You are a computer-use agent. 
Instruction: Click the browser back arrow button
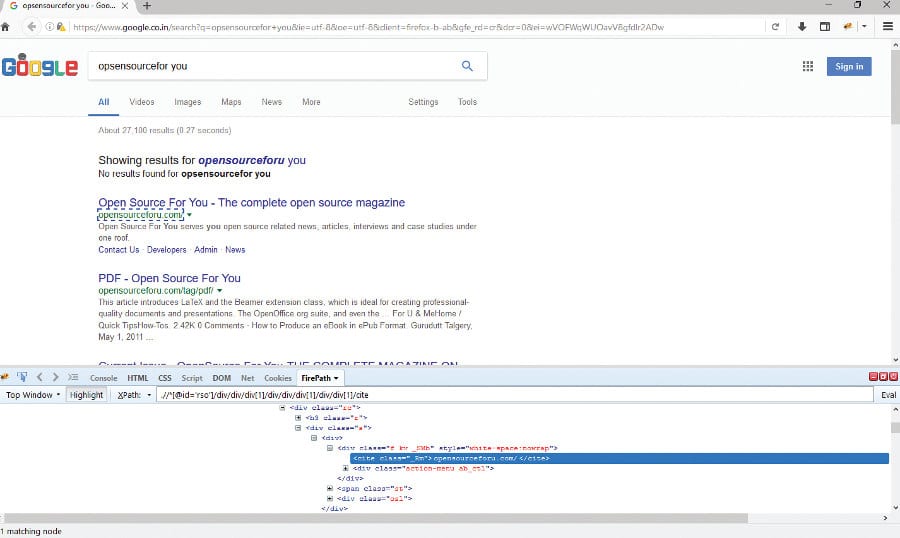click(x=31, y=26)
